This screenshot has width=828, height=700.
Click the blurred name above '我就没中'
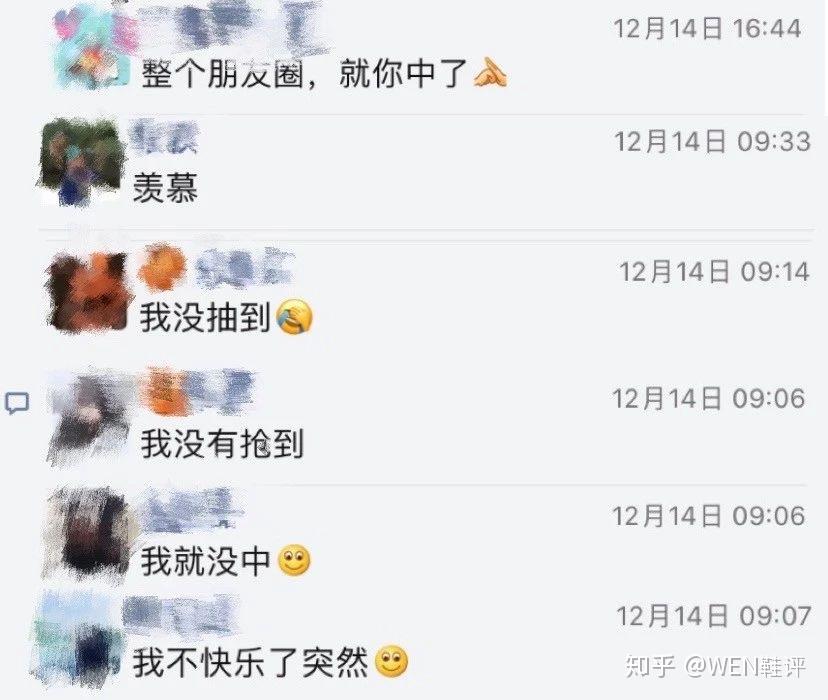(191, 508)
